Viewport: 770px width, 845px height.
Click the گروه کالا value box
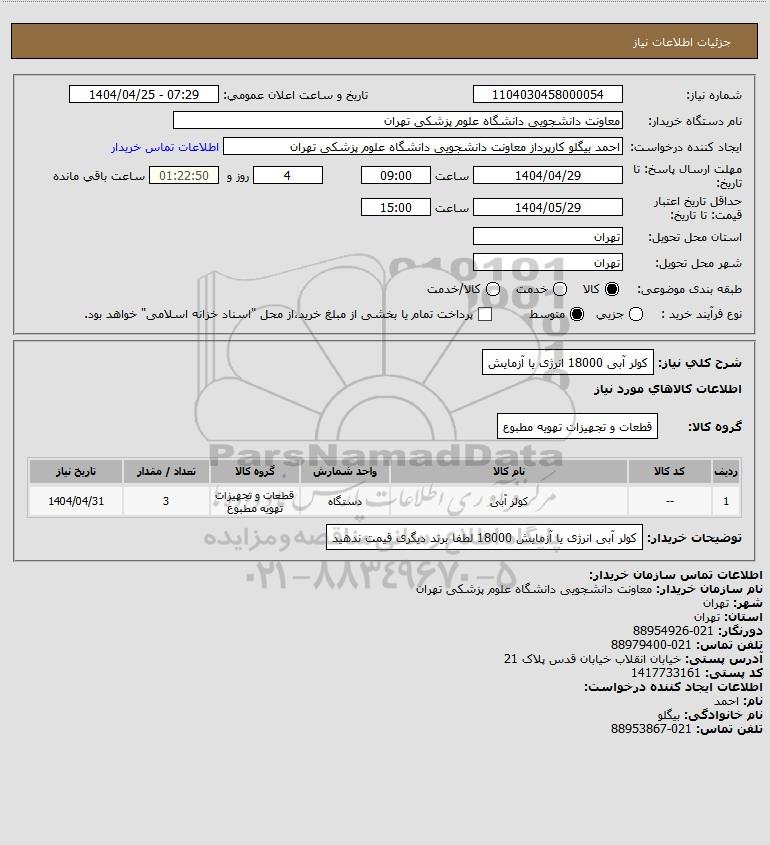pos(577,427)
